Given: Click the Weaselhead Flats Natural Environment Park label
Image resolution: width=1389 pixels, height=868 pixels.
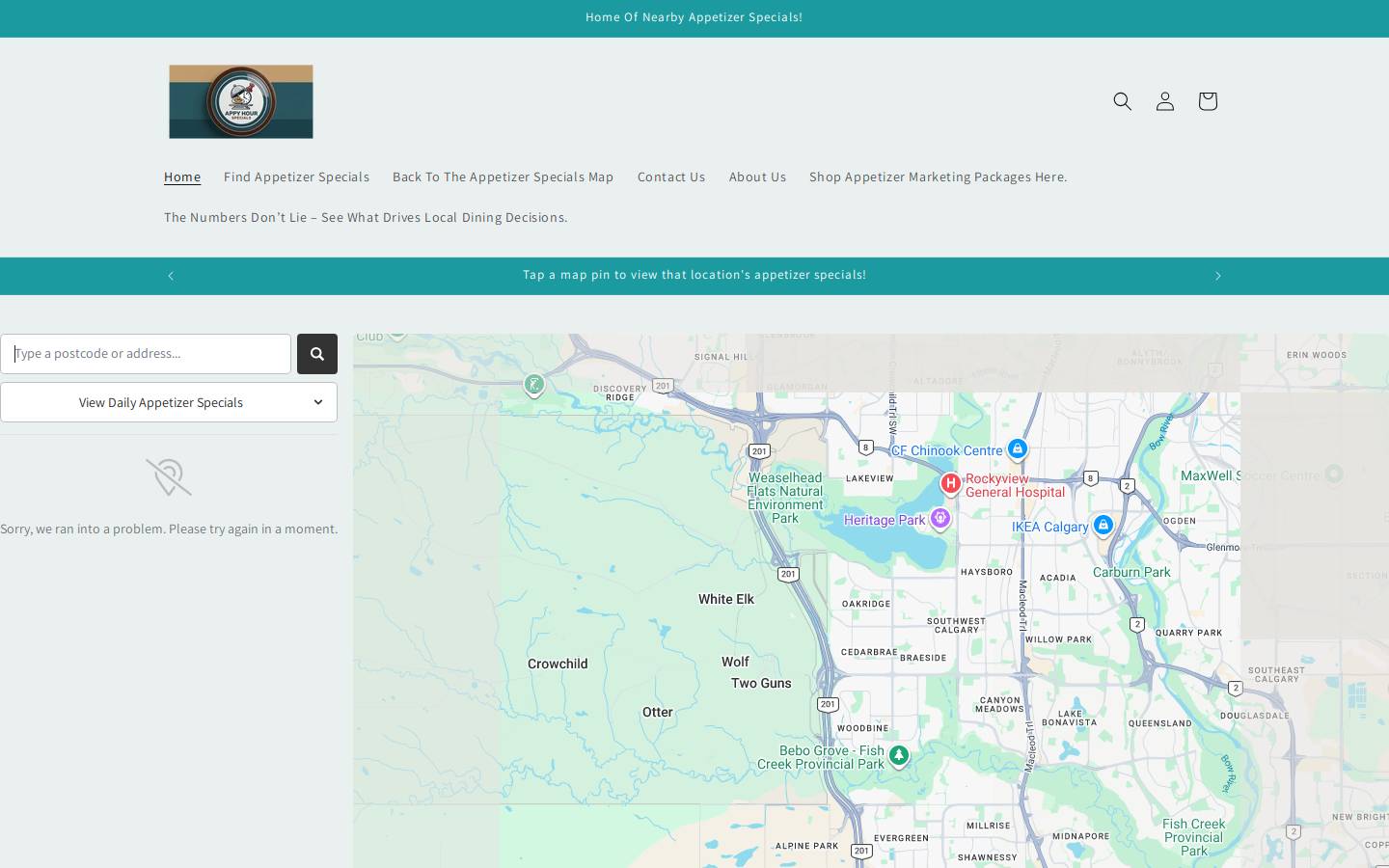Looking at the screenshot, I should (x=785, y=498).
